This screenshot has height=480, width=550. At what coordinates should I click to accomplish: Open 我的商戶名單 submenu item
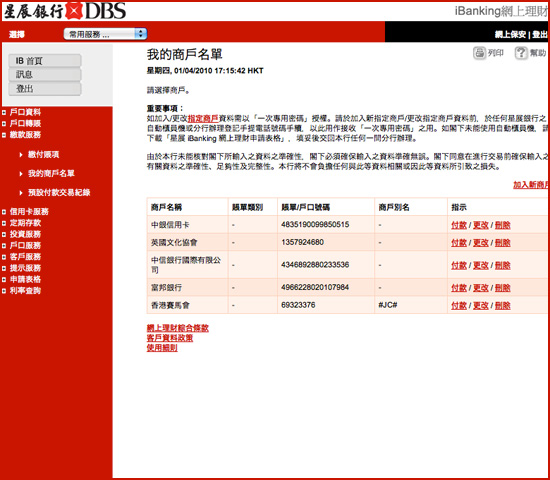click(x=51, y=173)
